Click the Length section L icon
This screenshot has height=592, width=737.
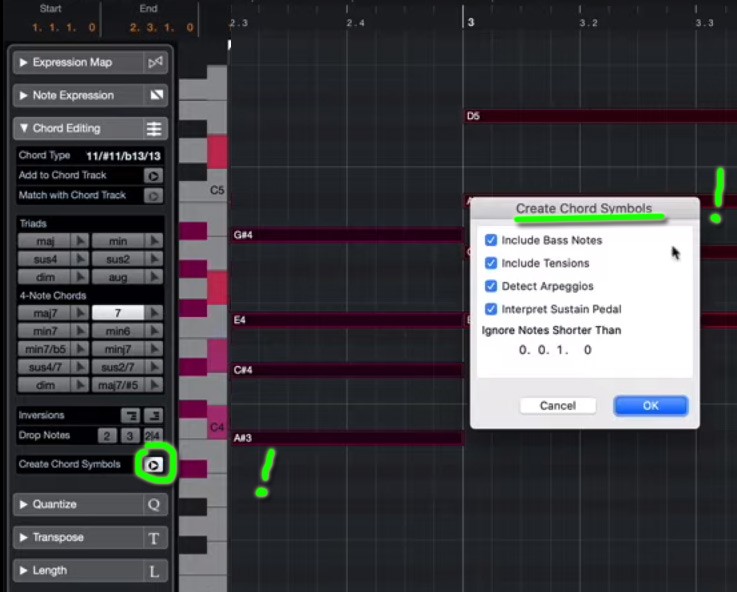pos(154,570)
